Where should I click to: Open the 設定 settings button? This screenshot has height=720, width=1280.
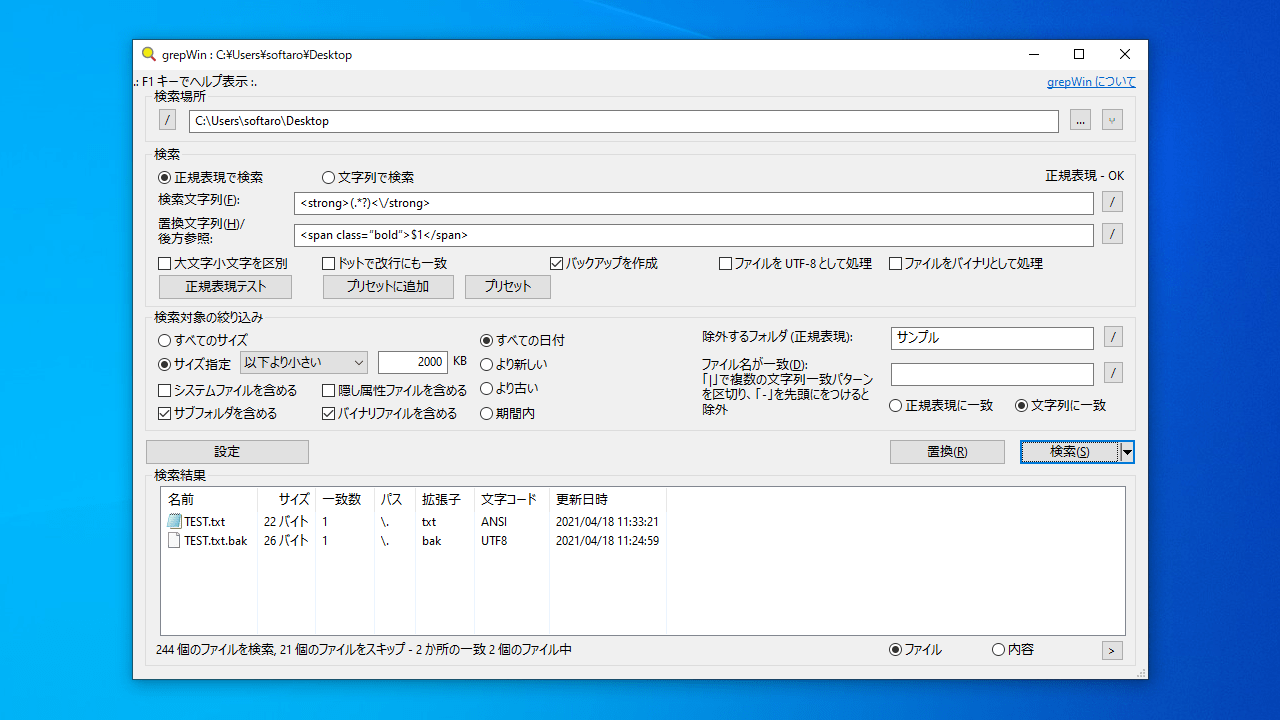[x=227, y=452]
